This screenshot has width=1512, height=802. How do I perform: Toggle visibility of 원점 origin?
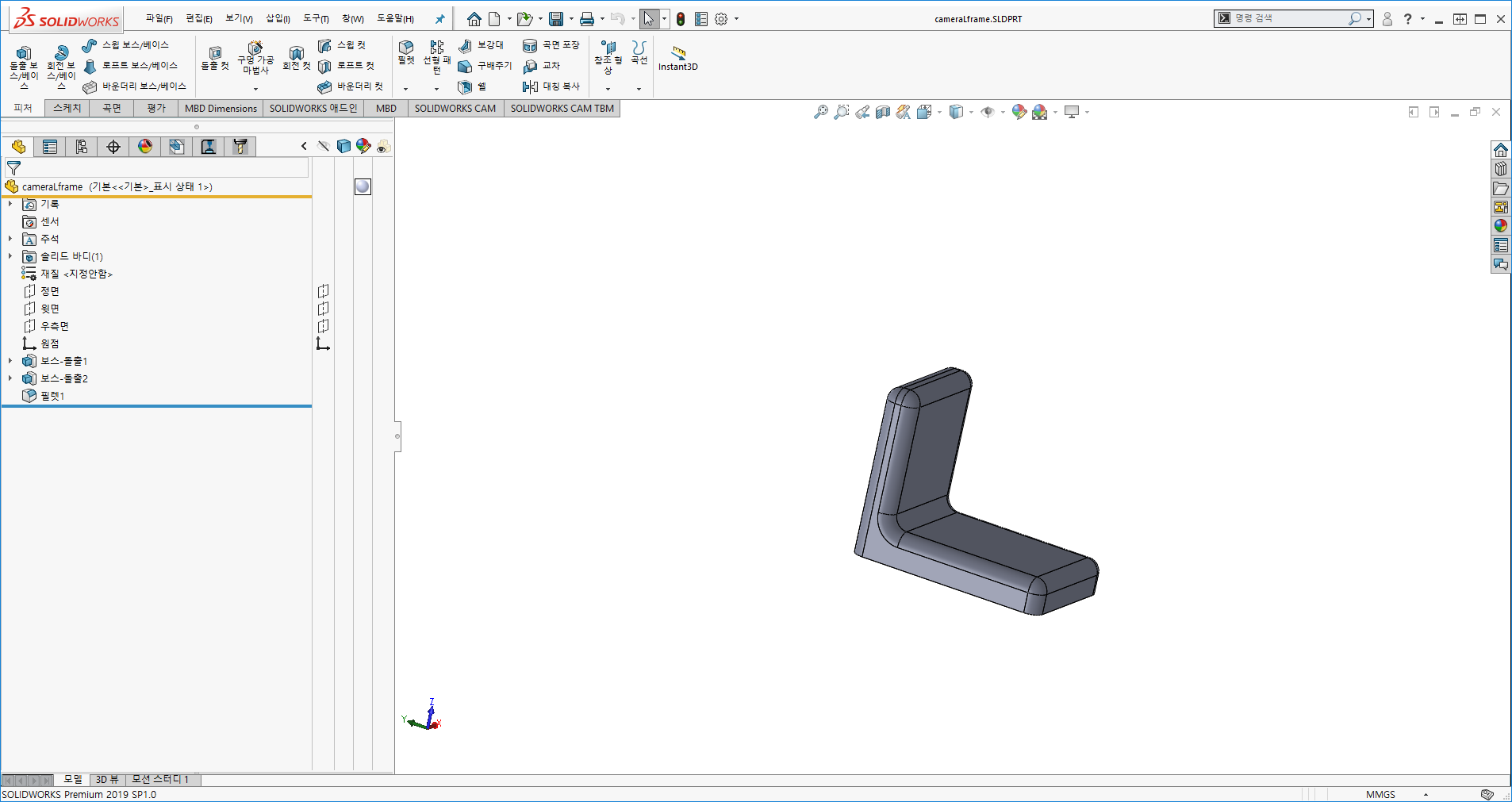click(x=323, y=343)
